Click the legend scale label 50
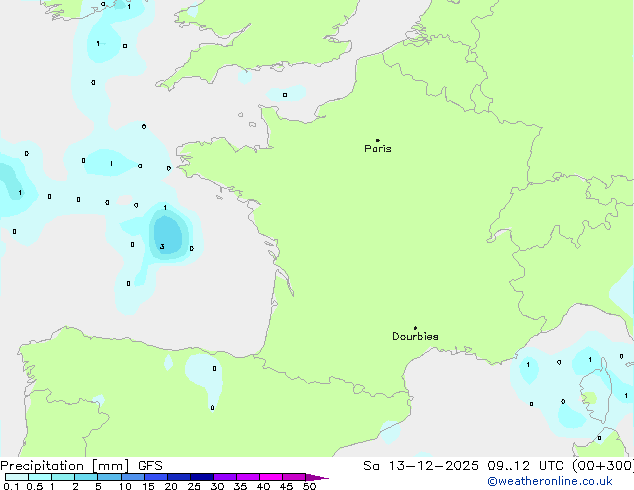634x490 pixels. pos(309,486)
